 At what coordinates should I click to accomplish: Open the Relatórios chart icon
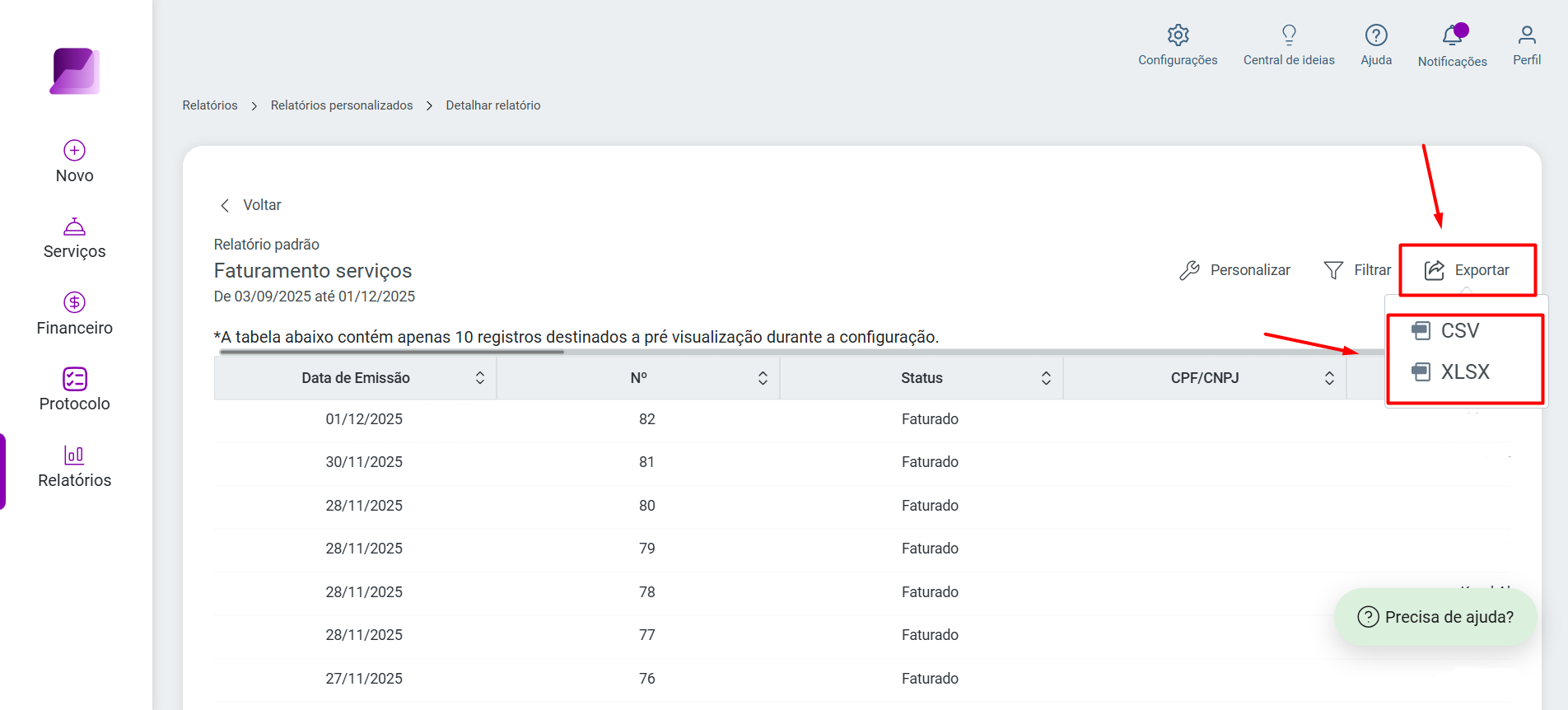(x=75, y=455)
